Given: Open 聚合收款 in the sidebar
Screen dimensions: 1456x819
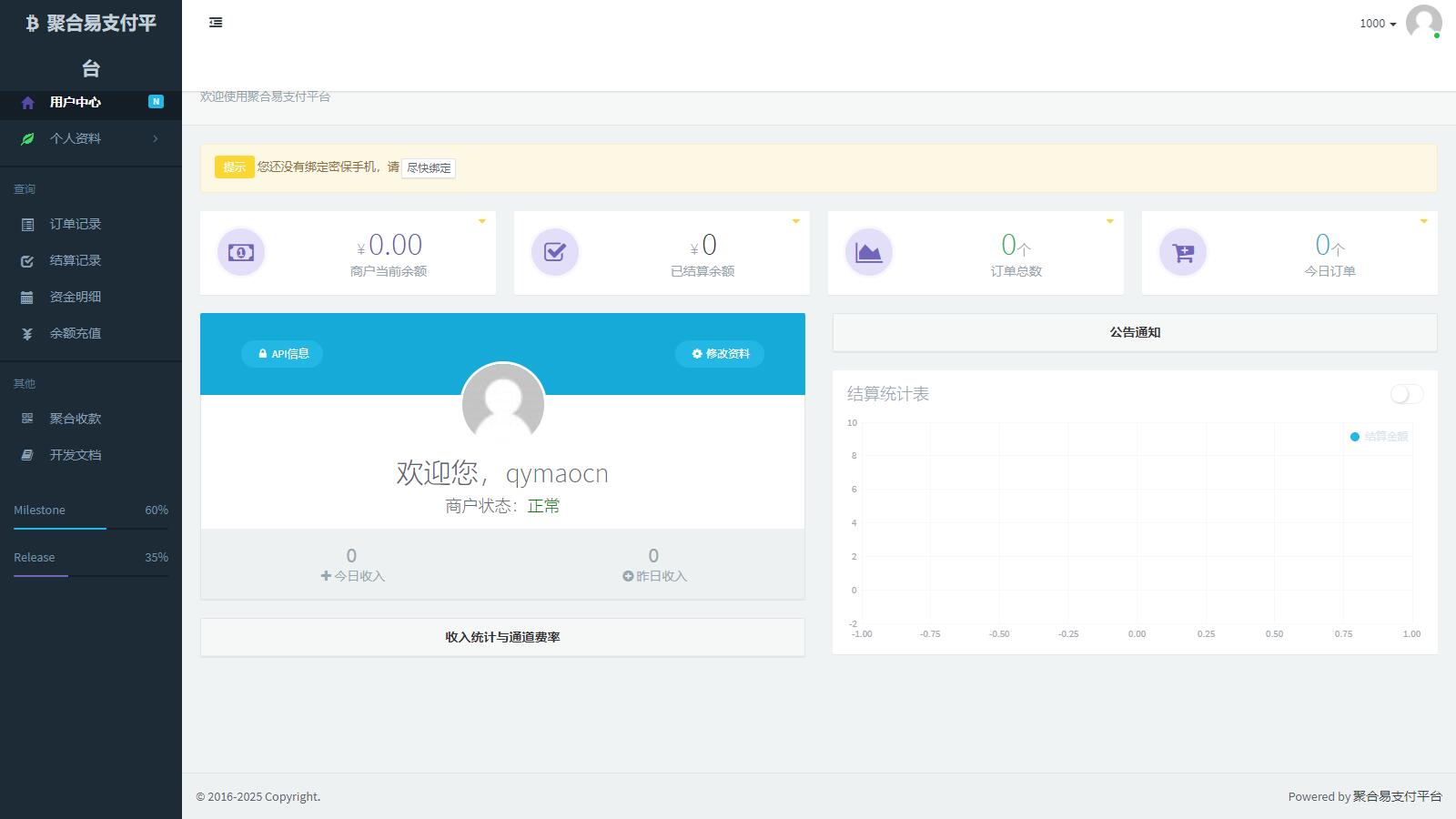Looking at the screenshot, I should [75, 418].
